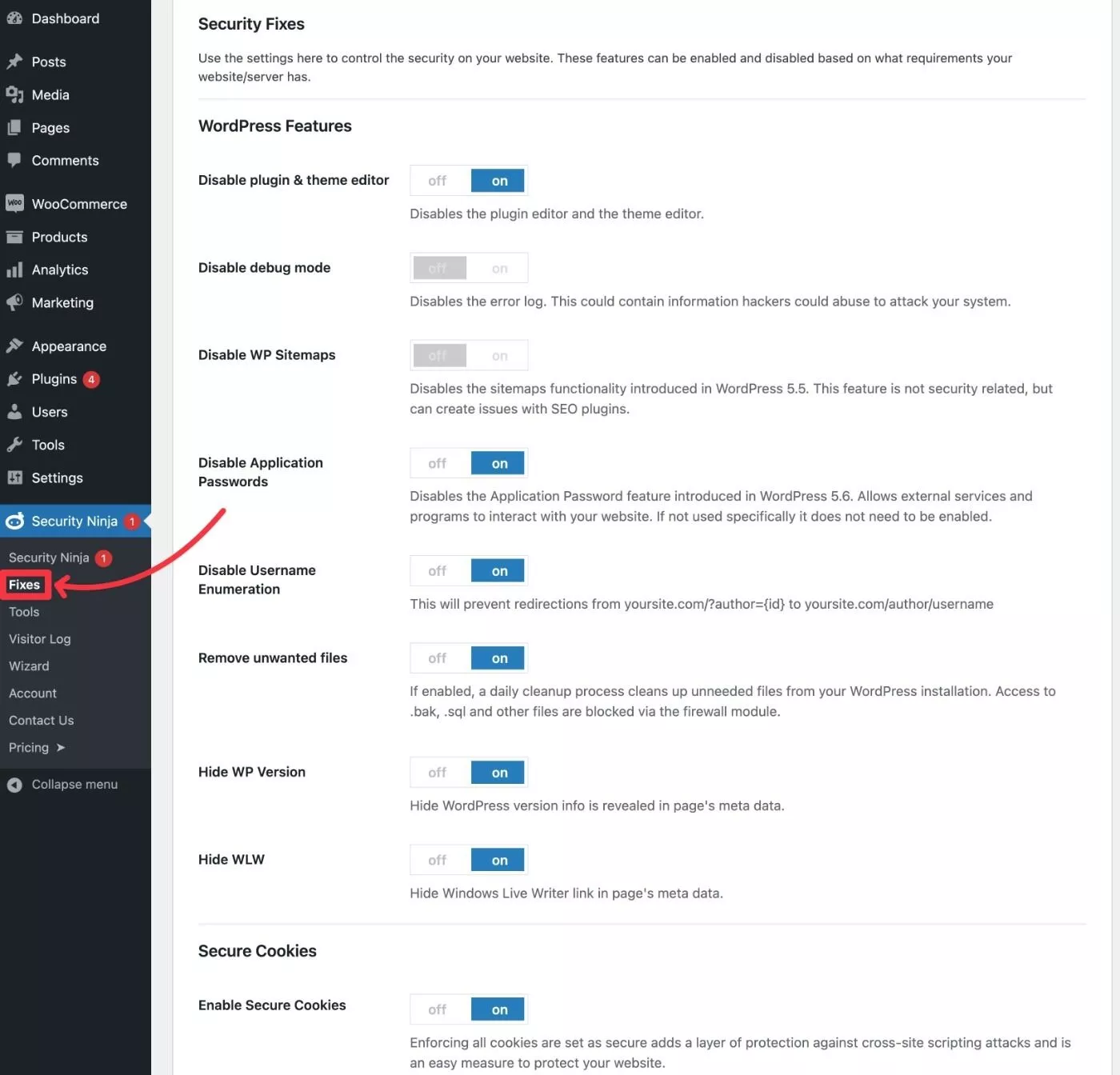The height and width of the screenshot is (1075, 1120).
Task: Go to the Account submenu
Action: pos(33,693)
